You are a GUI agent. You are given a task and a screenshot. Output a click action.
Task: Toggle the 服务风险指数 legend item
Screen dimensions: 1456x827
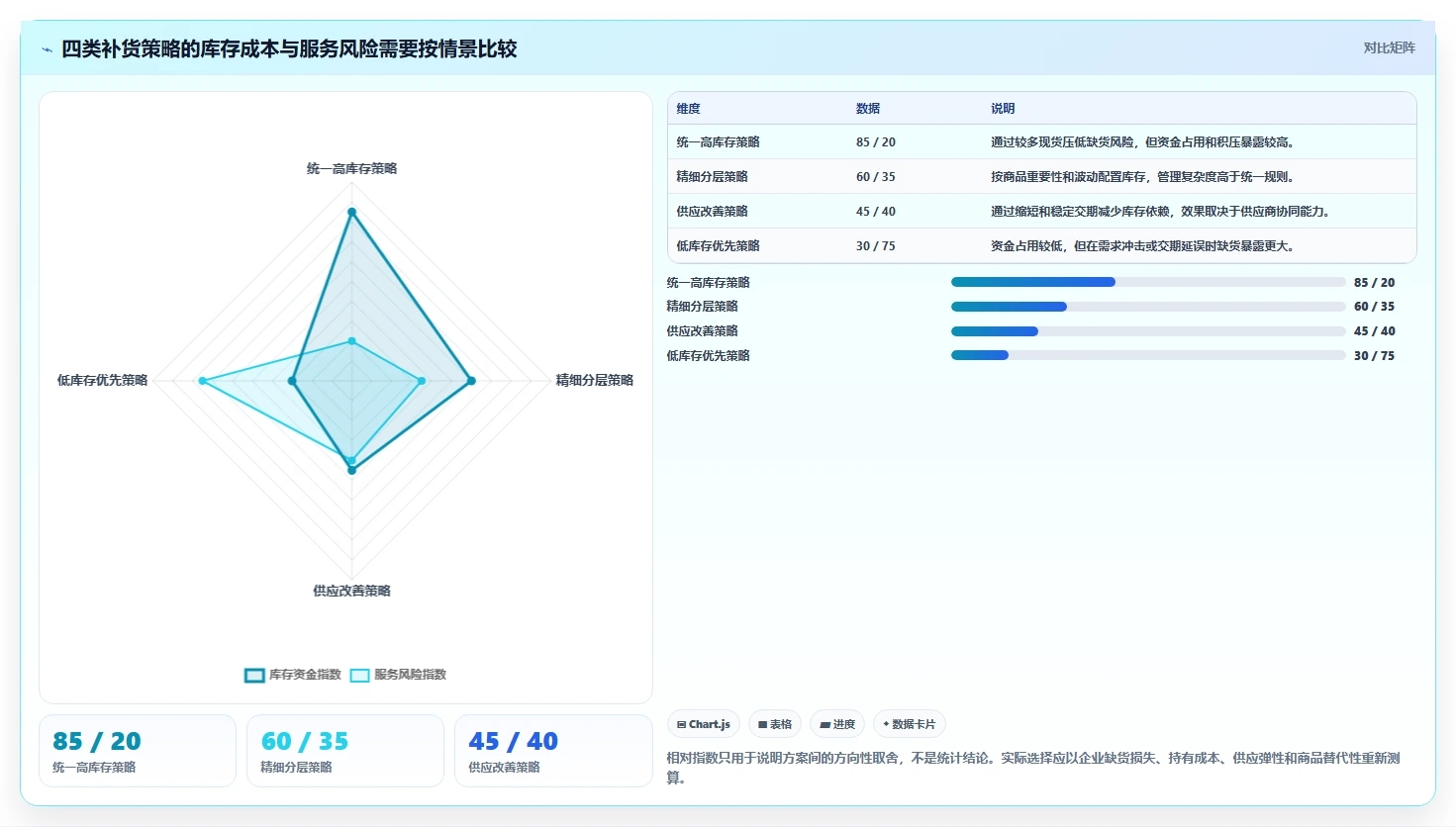click(x=399, y=675)
